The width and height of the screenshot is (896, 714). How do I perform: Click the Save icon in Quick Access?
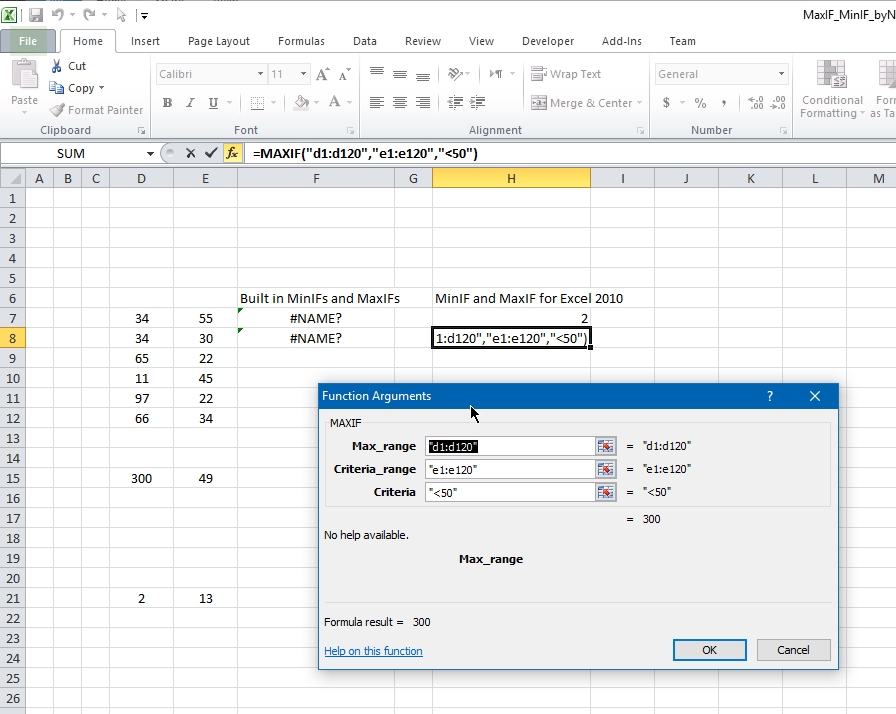pyautogui.click(x=36, y=15)
